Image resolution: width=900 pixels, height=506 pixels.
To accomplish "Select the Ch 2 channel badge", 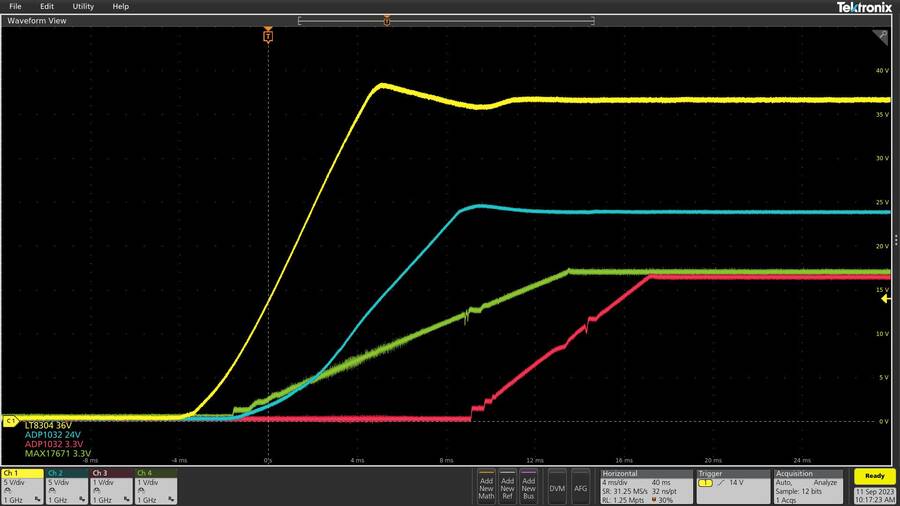I will click(x=67, y=485).
